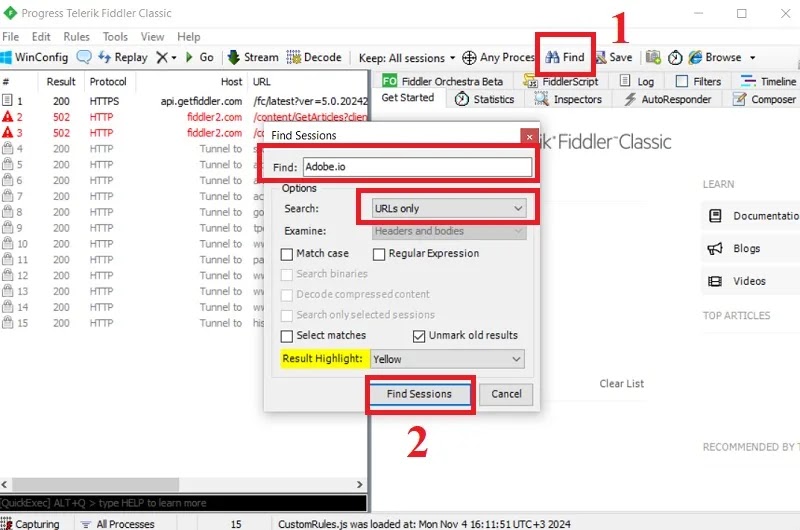The image size is (800, 530).
Task: Open the Videos film item
Action: point(751,281)
